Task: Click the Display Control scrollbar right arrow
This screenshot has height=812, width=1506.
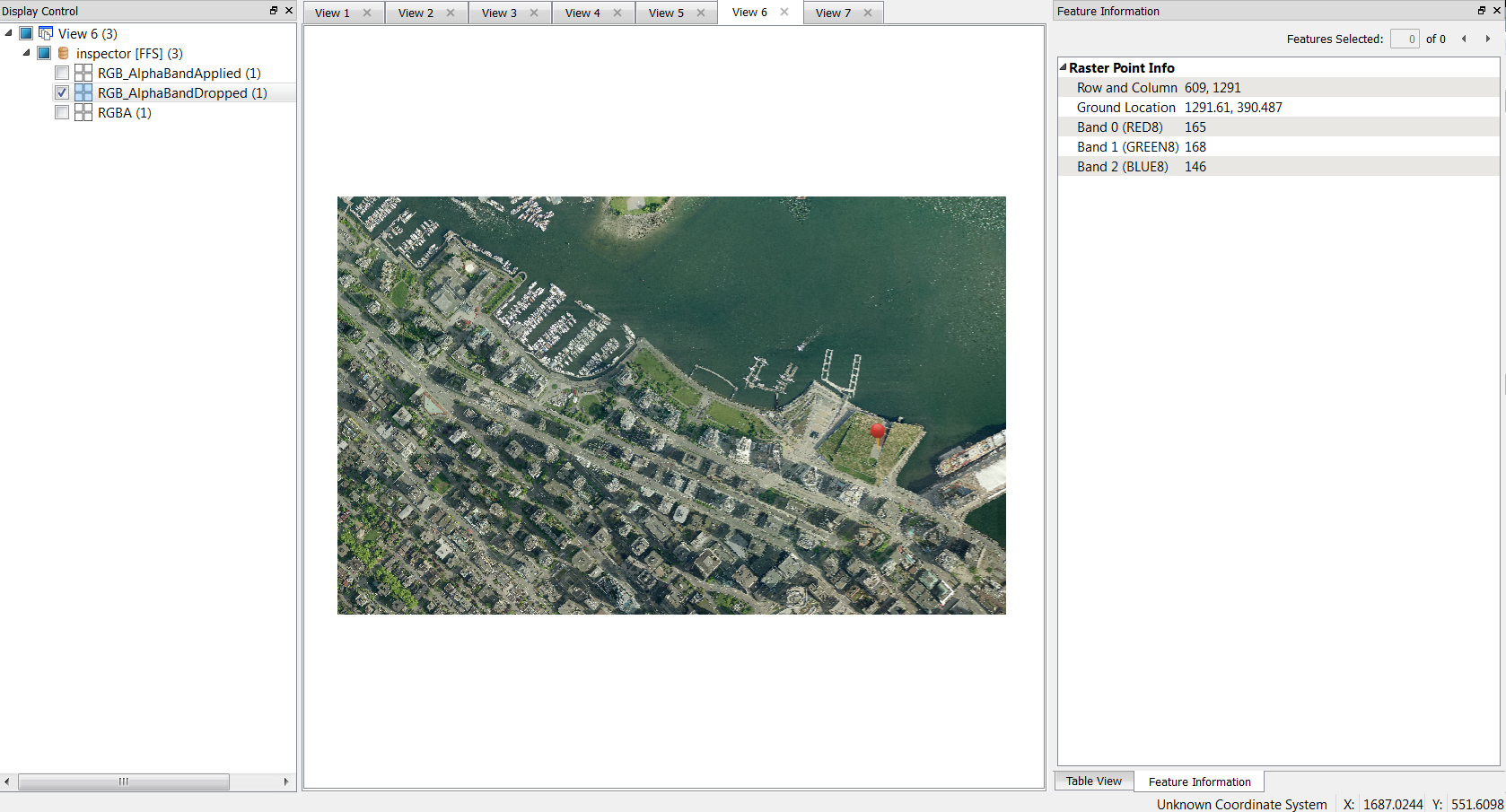Action: tap(286, 781)
